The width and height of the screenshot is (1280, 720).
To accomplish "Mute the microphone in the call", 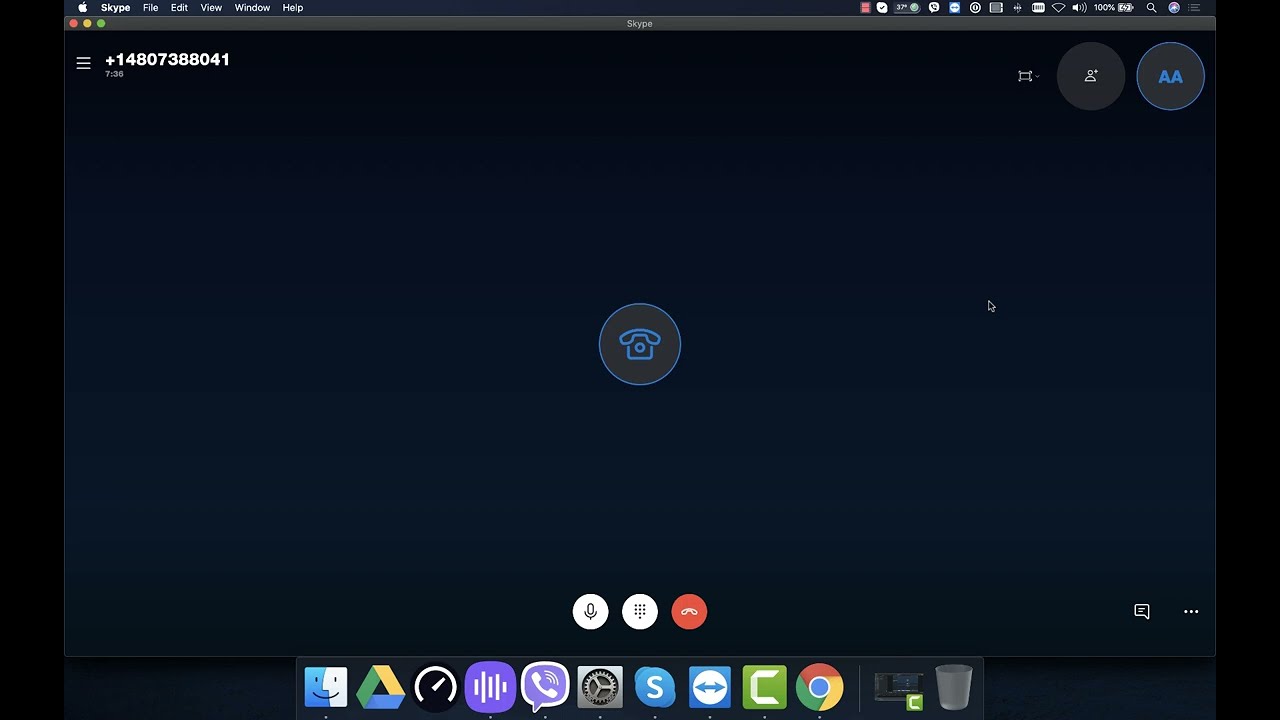I will pos(590,611).
